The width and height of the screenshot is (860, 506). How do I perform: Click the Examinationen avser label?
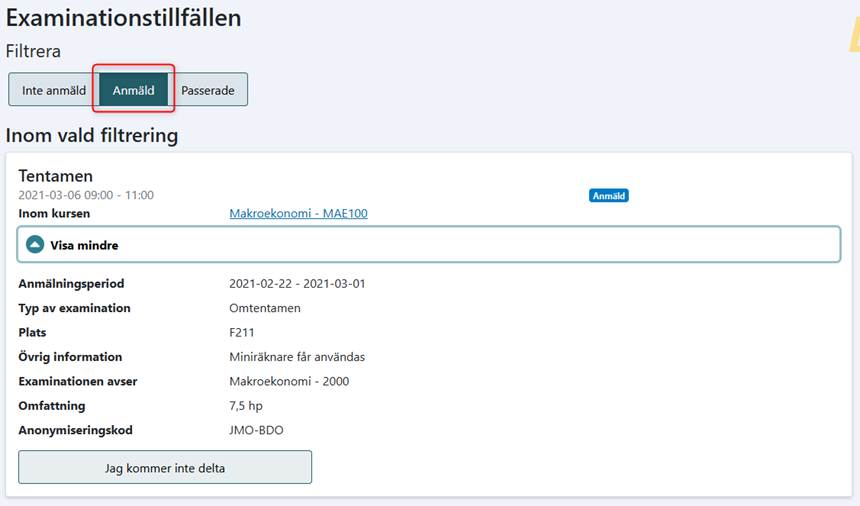pyautogui.click(x=78, y=381)
